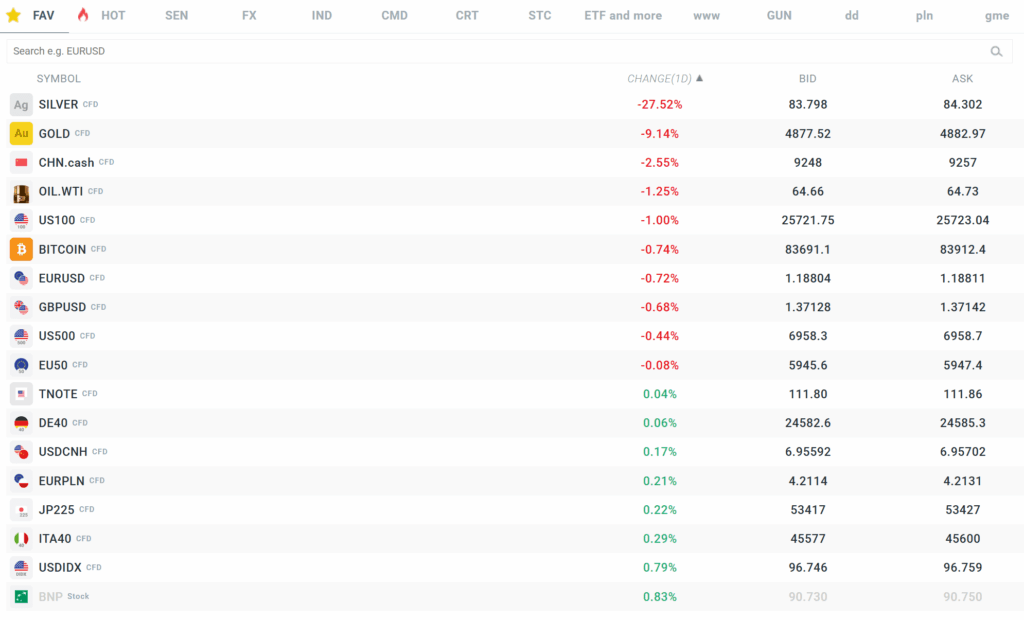
Task: Click the BID column header
Action: pos(807,79)
